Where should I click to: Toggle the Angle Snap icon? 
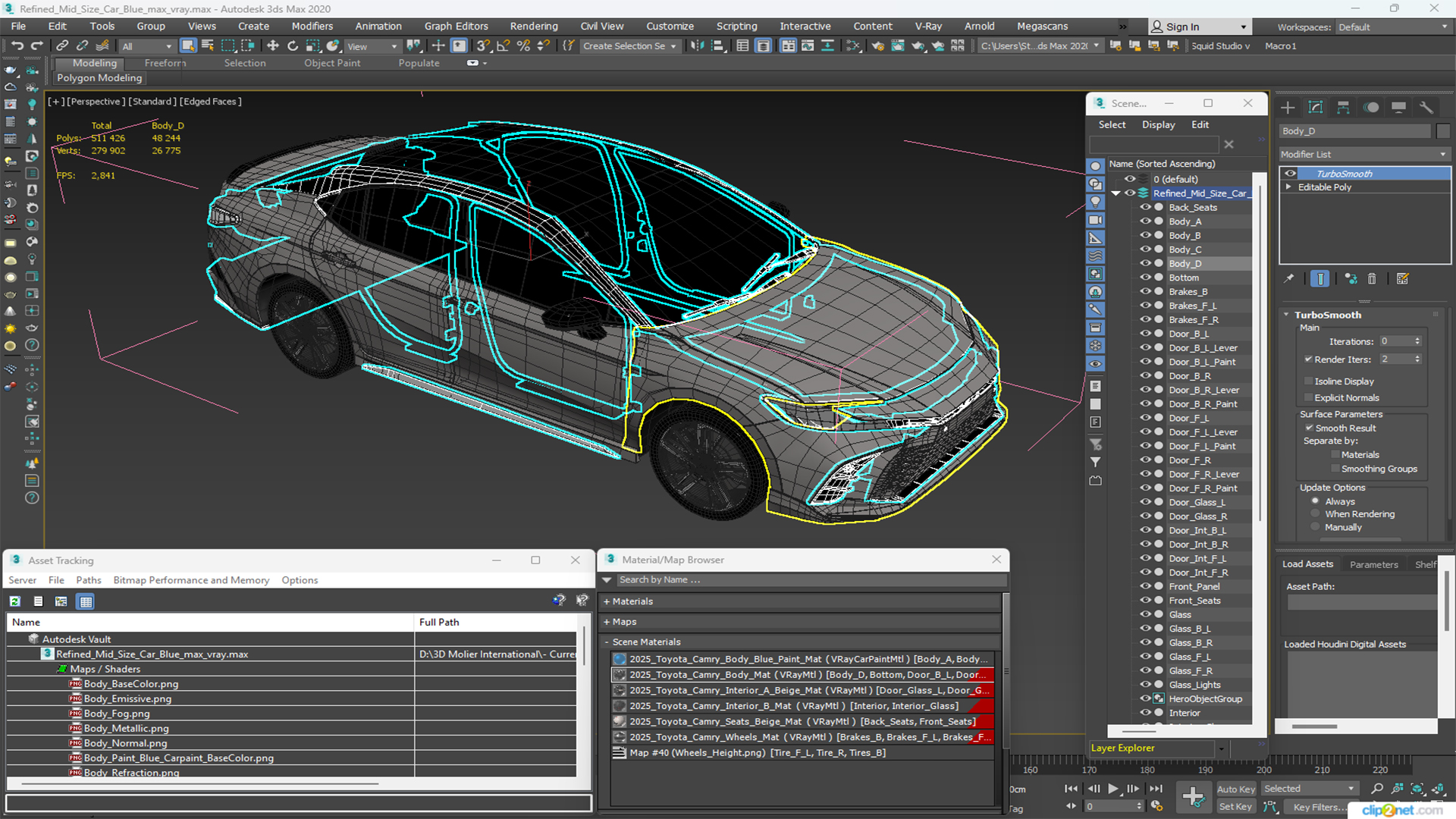click(503, 46)
